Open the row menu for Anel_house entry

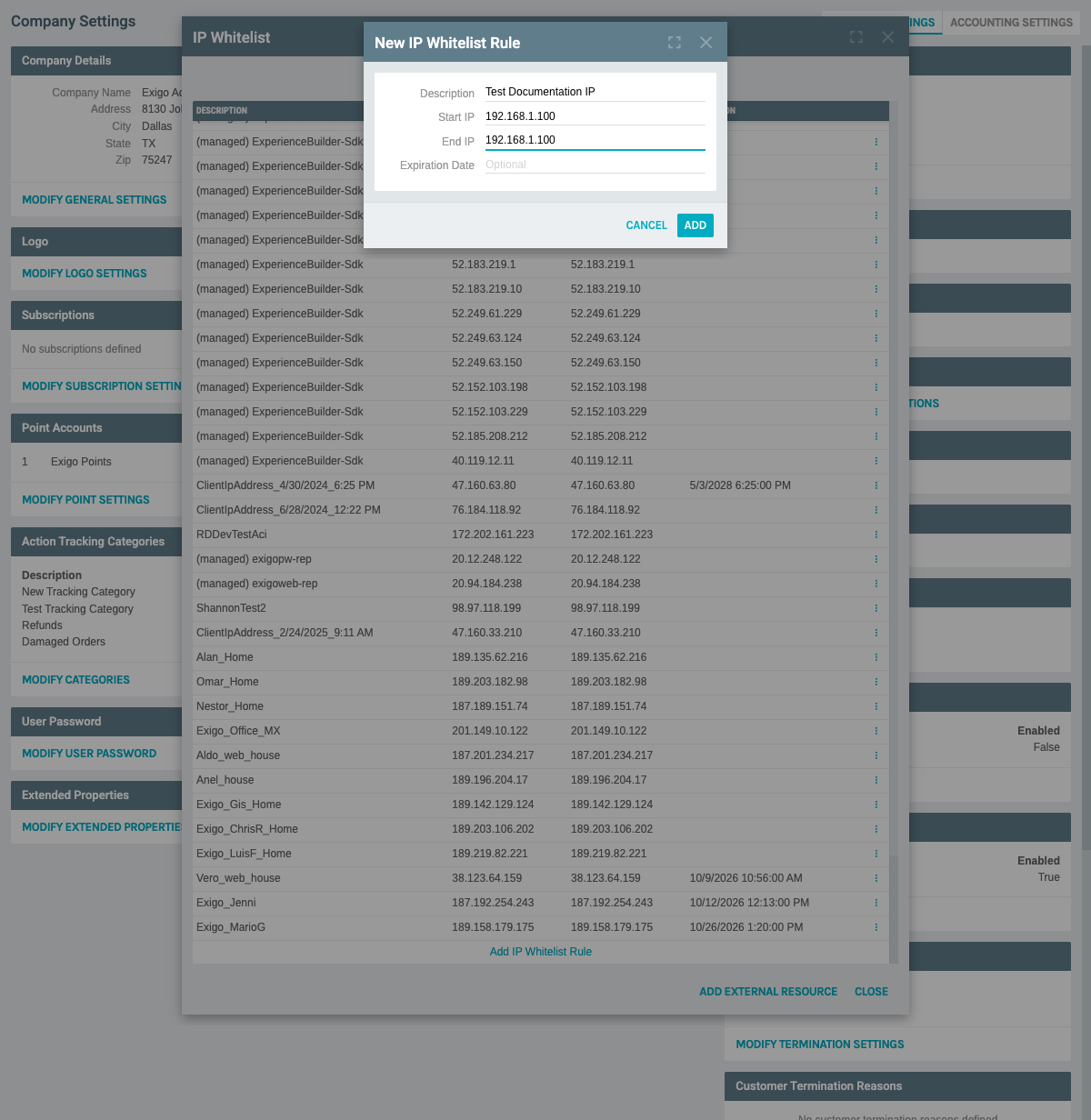pyautogui.click(x=876, y=780)
